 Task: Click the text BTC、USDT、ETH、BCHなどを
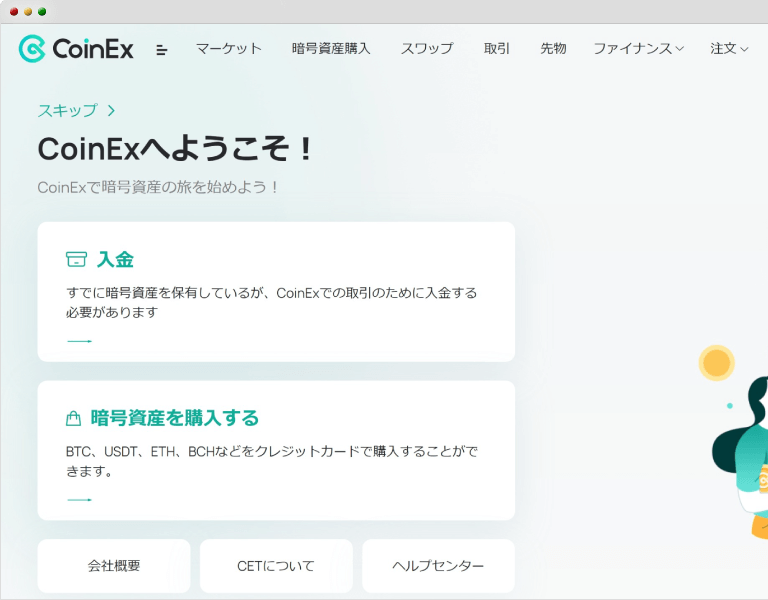point(271,461)
